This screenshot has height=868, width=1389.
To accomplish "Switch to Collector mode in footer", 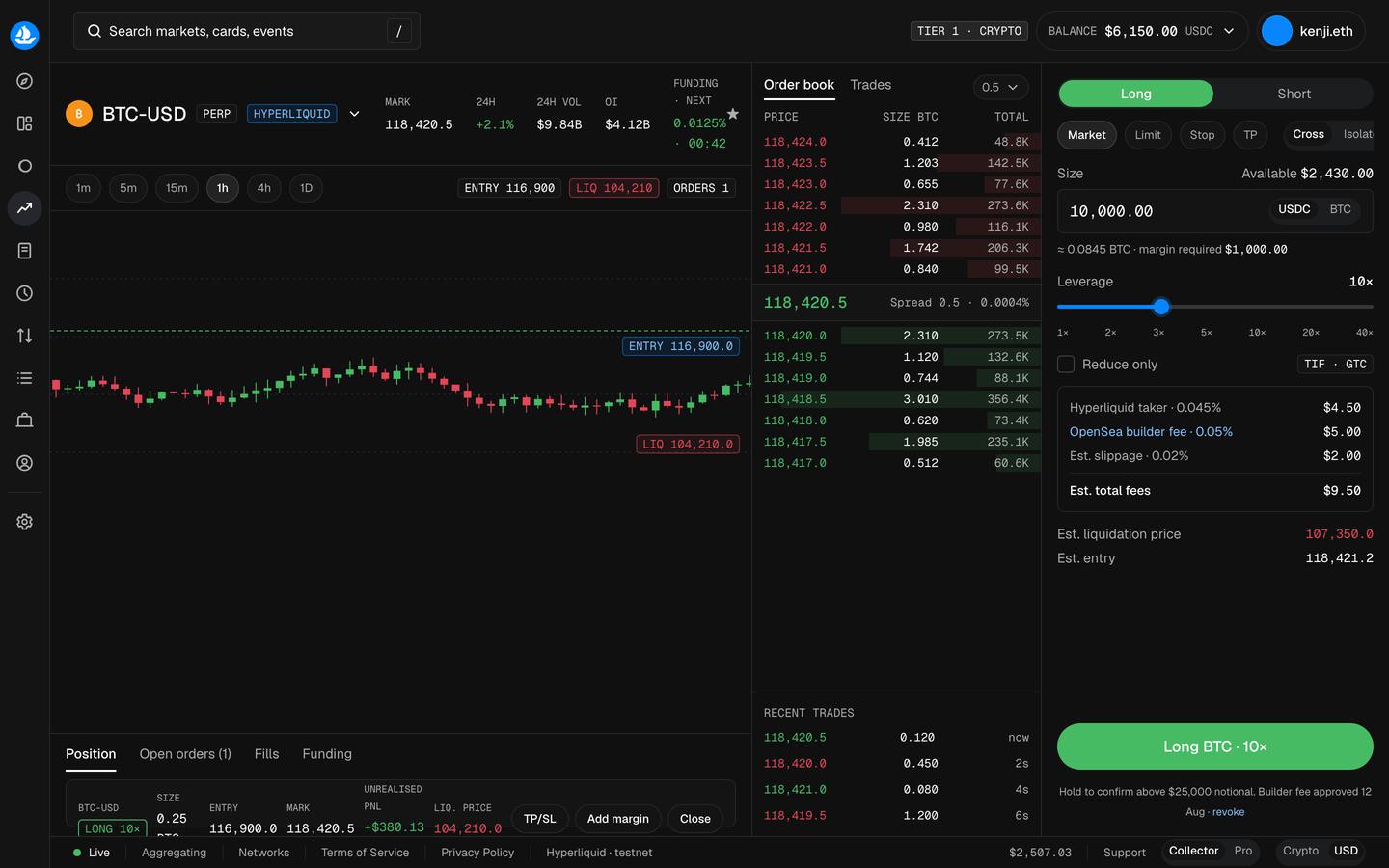I will 1194,851.
